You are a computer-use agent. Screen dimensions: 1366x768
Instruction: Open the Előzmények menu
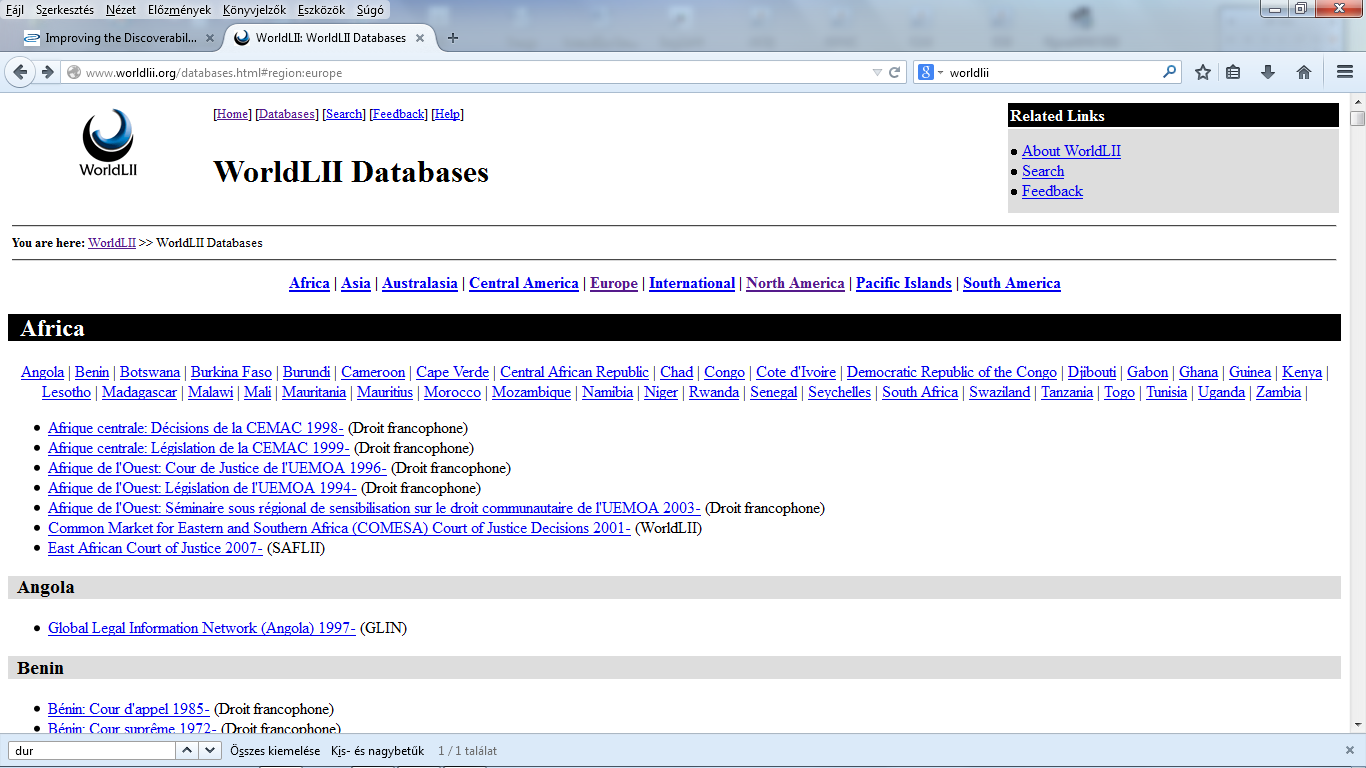179,10
